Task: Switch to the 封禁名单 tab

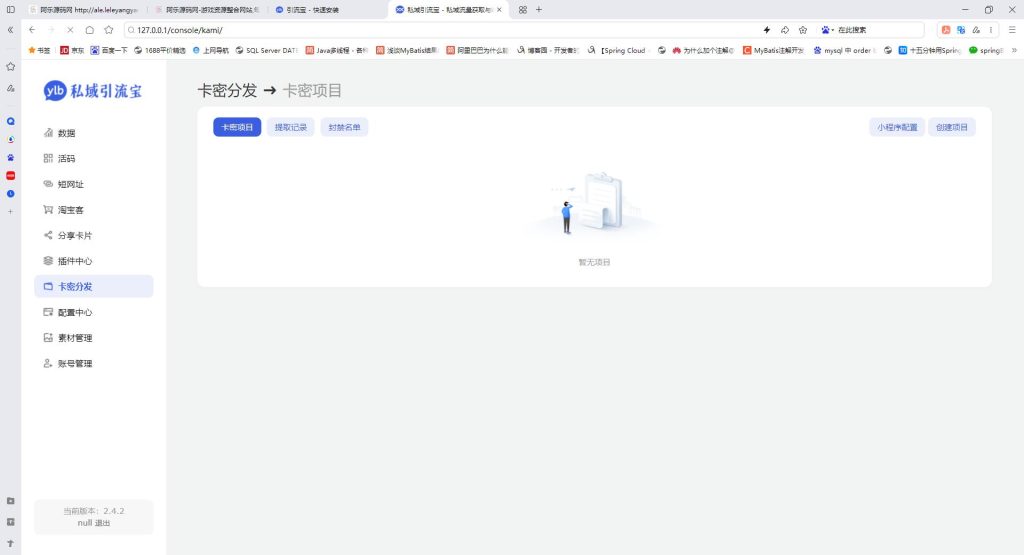Action: (x=344, y=127)
